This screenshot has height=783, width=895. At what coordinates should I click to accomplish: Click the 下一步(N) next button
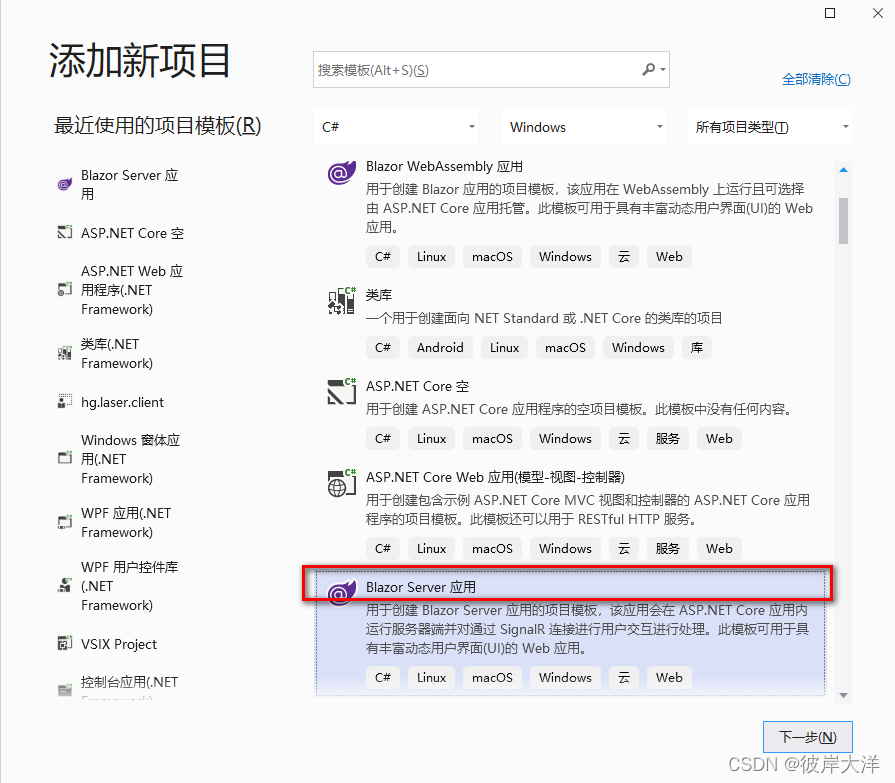tap(808, 737)
